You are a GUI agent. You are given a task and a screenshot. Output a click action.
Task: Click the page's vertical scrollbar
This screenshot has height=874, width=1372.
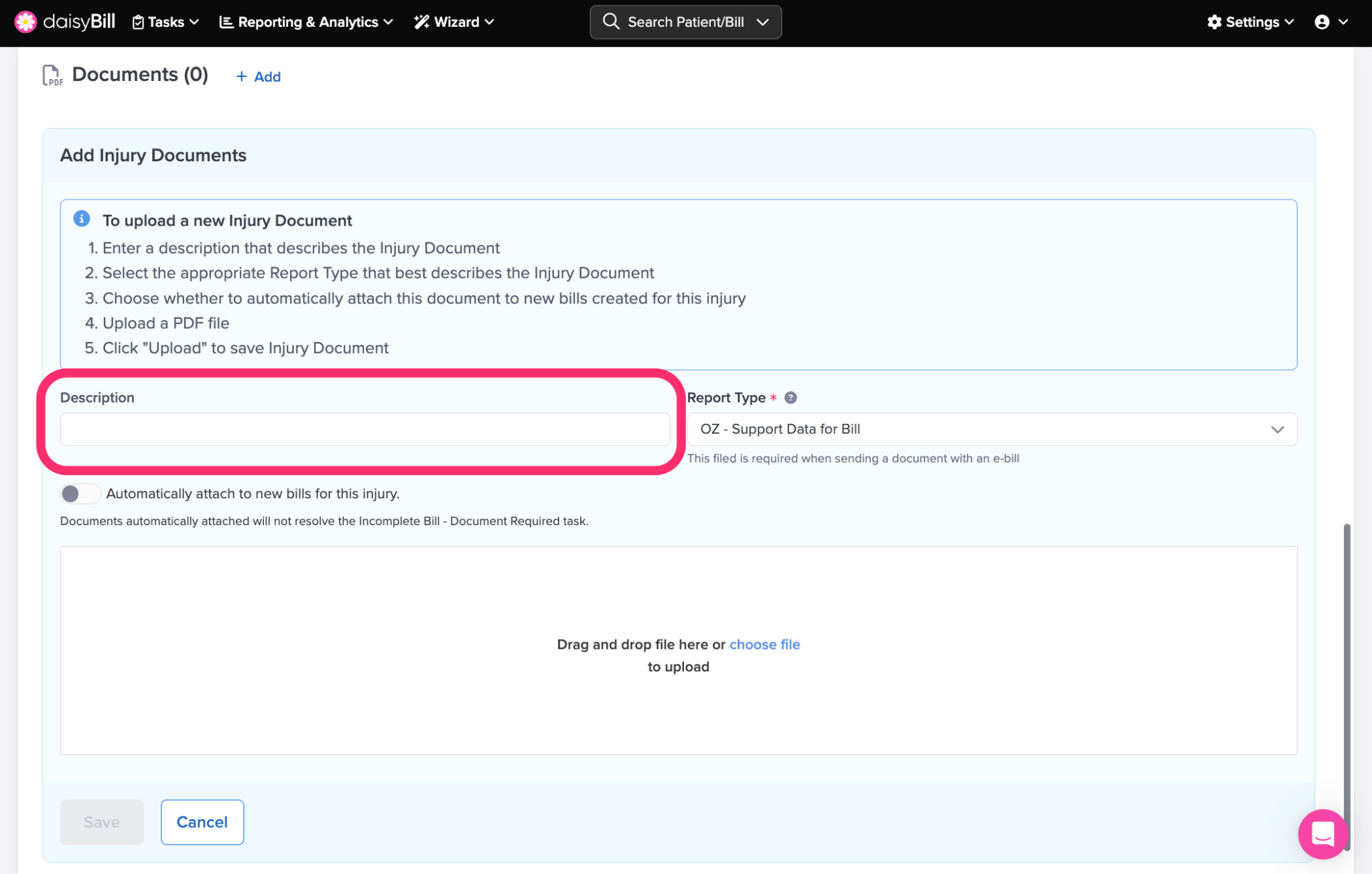[x=1346, y=670]
